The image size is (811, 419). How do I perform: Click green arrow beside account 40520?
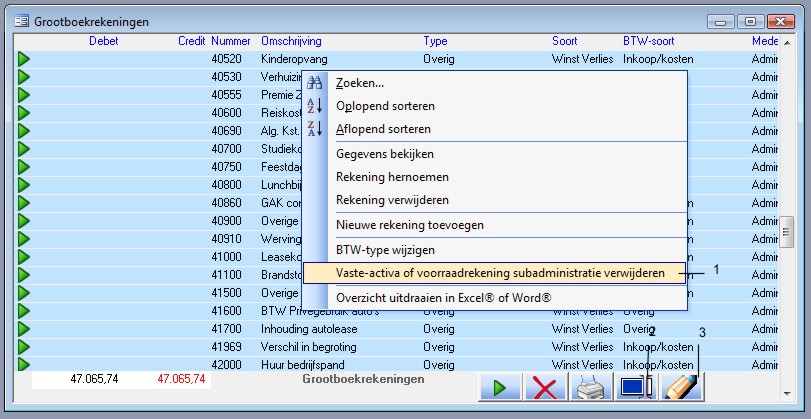24,60
